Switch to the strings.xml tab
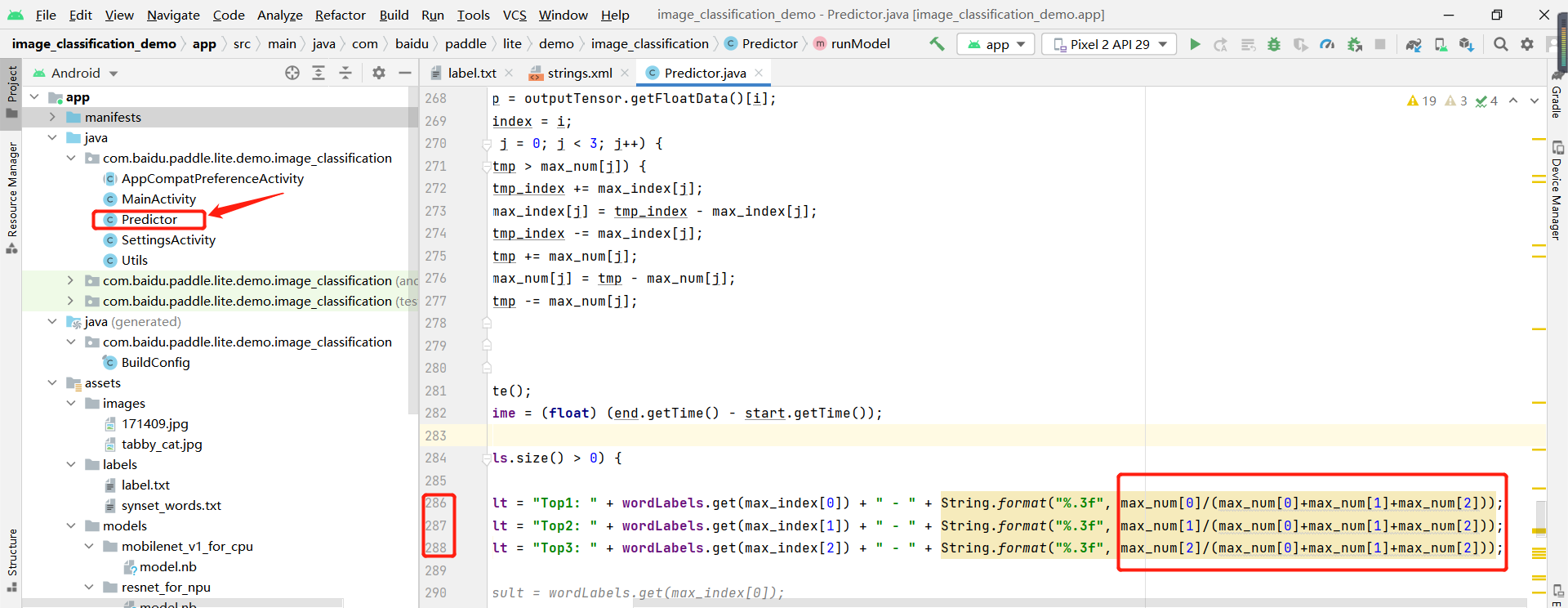The height and width of the screenshot is (608, 1568). coord(579,73)
